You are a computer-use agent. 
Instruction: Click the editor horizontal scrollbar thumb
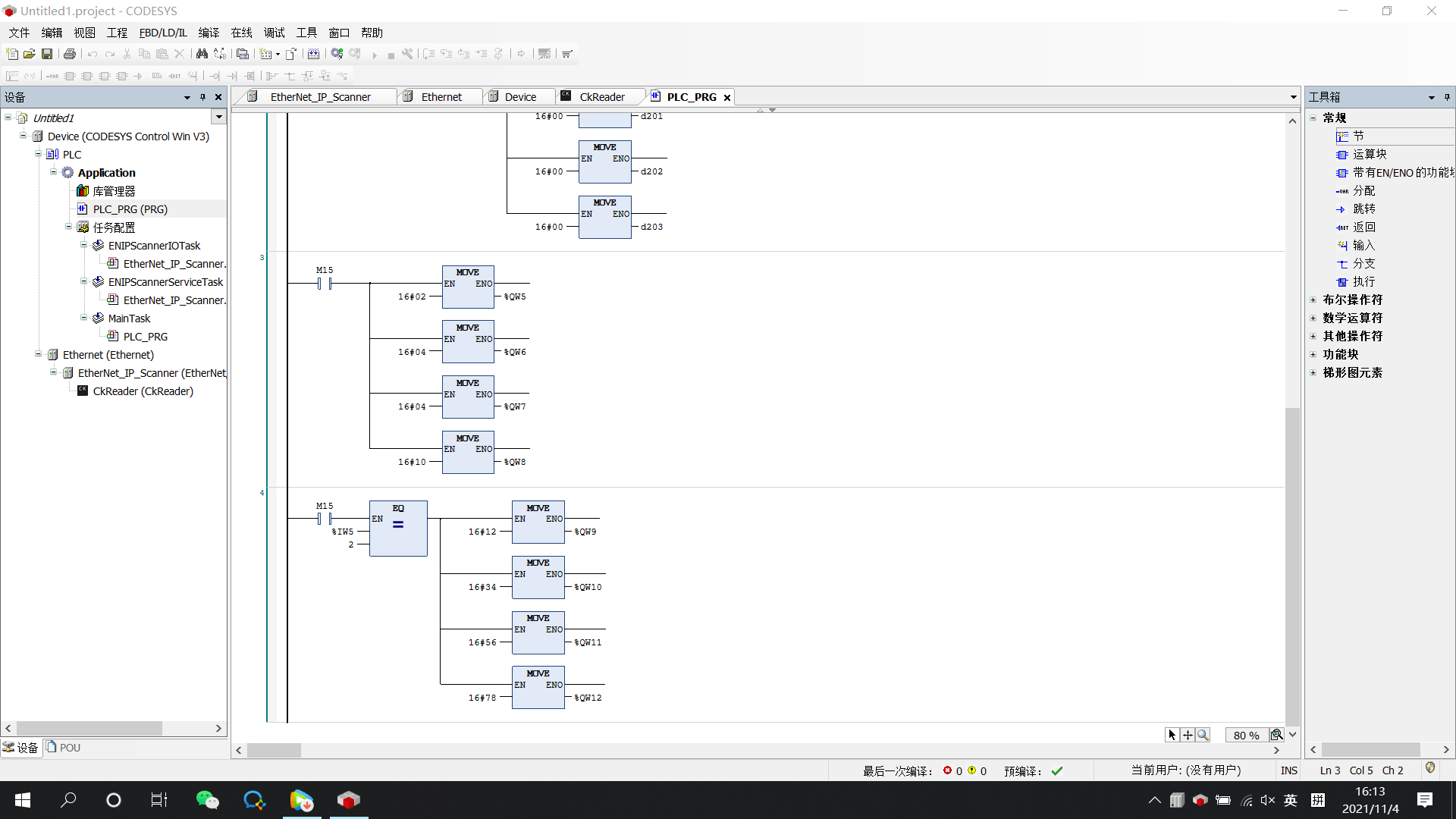(x=274, y=750)
